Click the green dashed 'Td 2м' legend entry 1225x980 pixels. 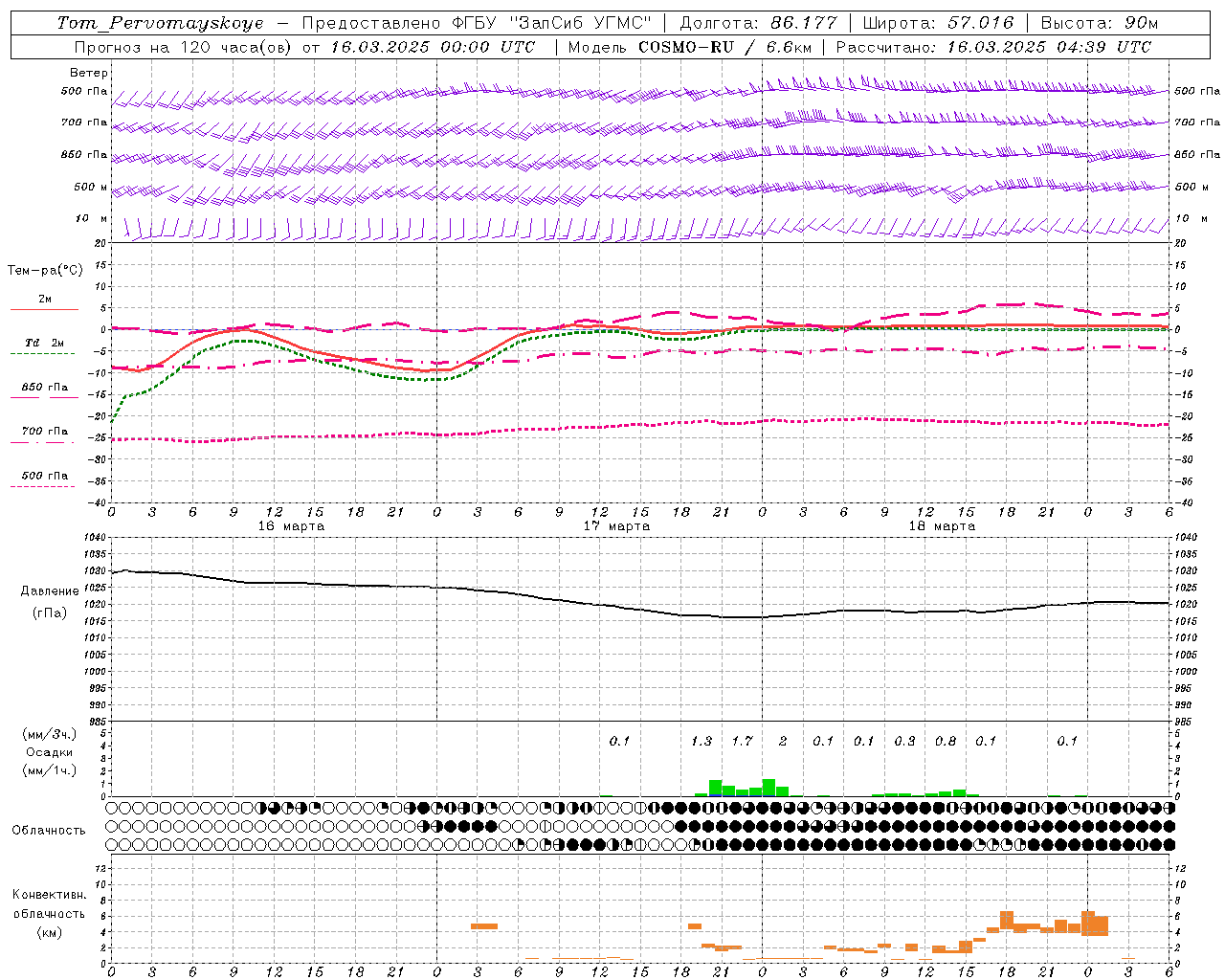45,344
